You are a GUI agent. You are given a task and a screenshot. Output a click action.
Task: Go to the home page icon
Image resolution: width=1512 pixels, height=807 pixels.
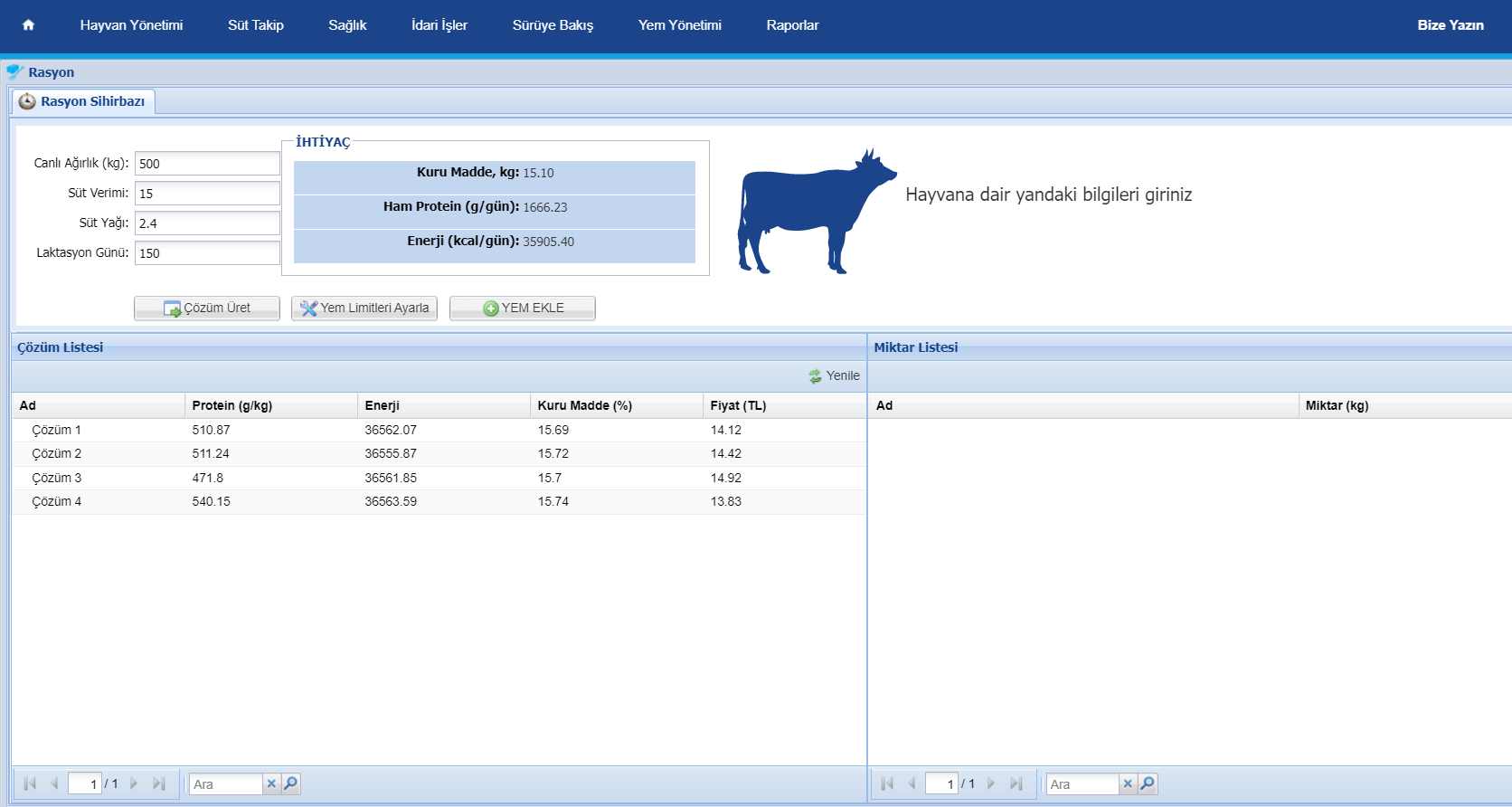pos(28,25)
